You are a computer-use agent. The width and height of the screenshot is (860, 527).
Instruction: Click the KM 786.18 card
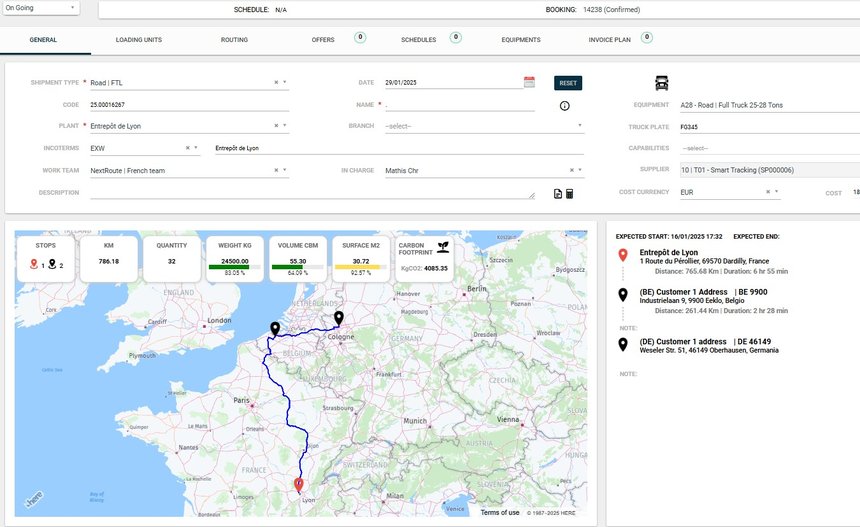(109, 259)
